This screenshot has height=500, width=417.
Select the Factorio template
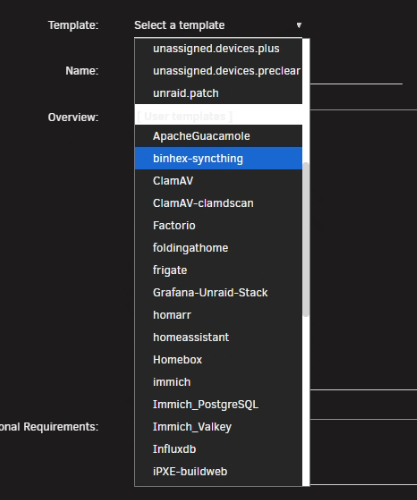218,225
